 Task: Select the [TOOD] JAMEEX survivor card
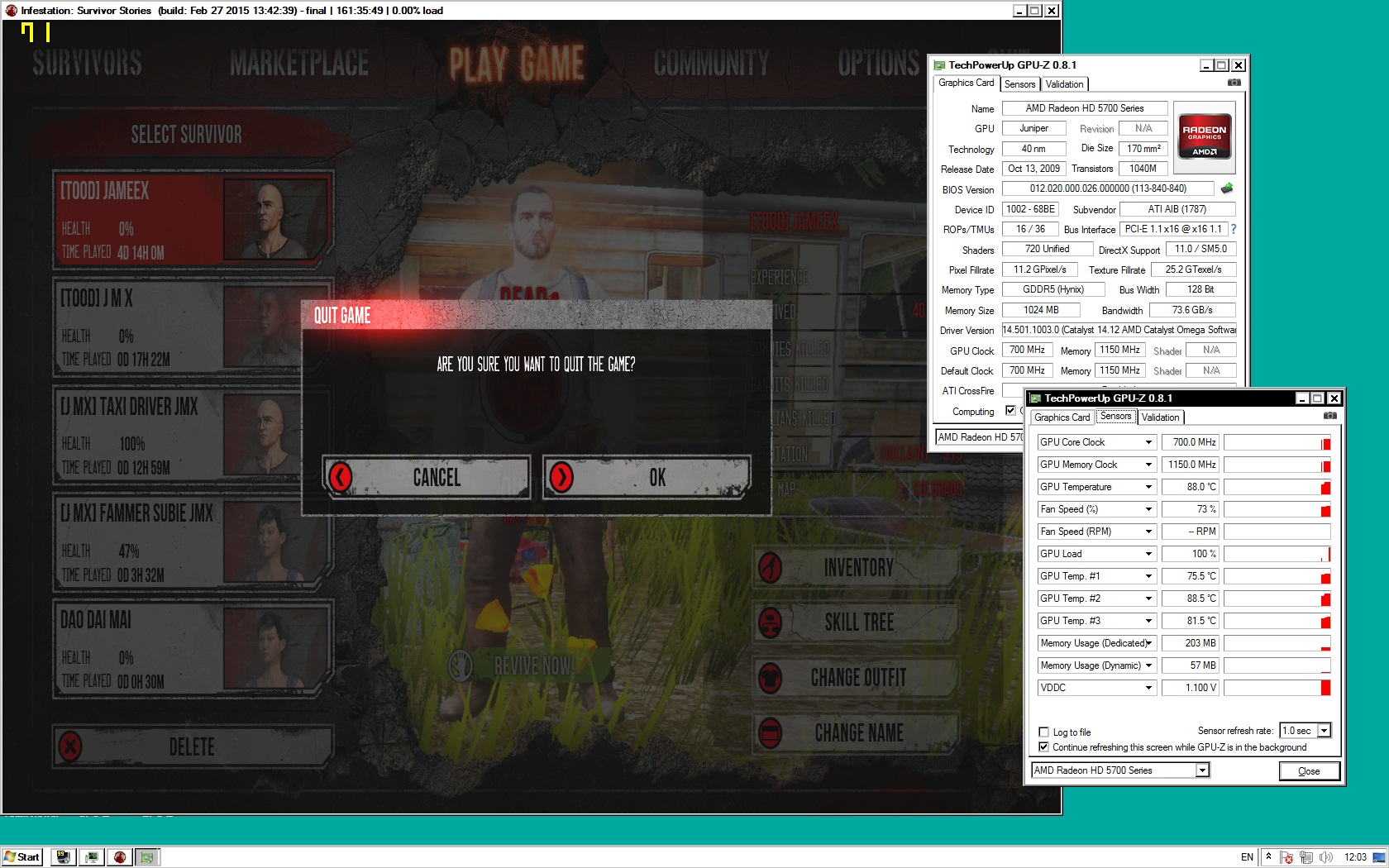(193, 219)
